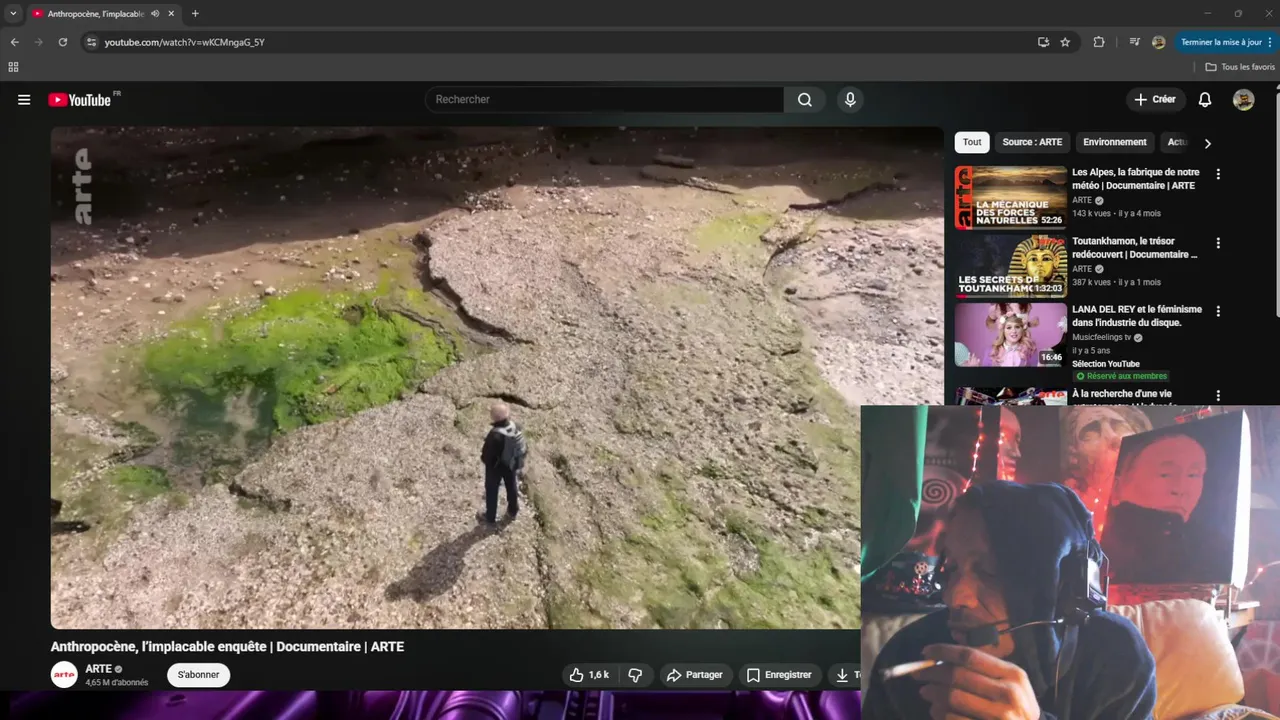Open the extensions puzzle icon
Viewport: 1280px width, 720px height.
pyautogui.click(x=1099, y=42)
